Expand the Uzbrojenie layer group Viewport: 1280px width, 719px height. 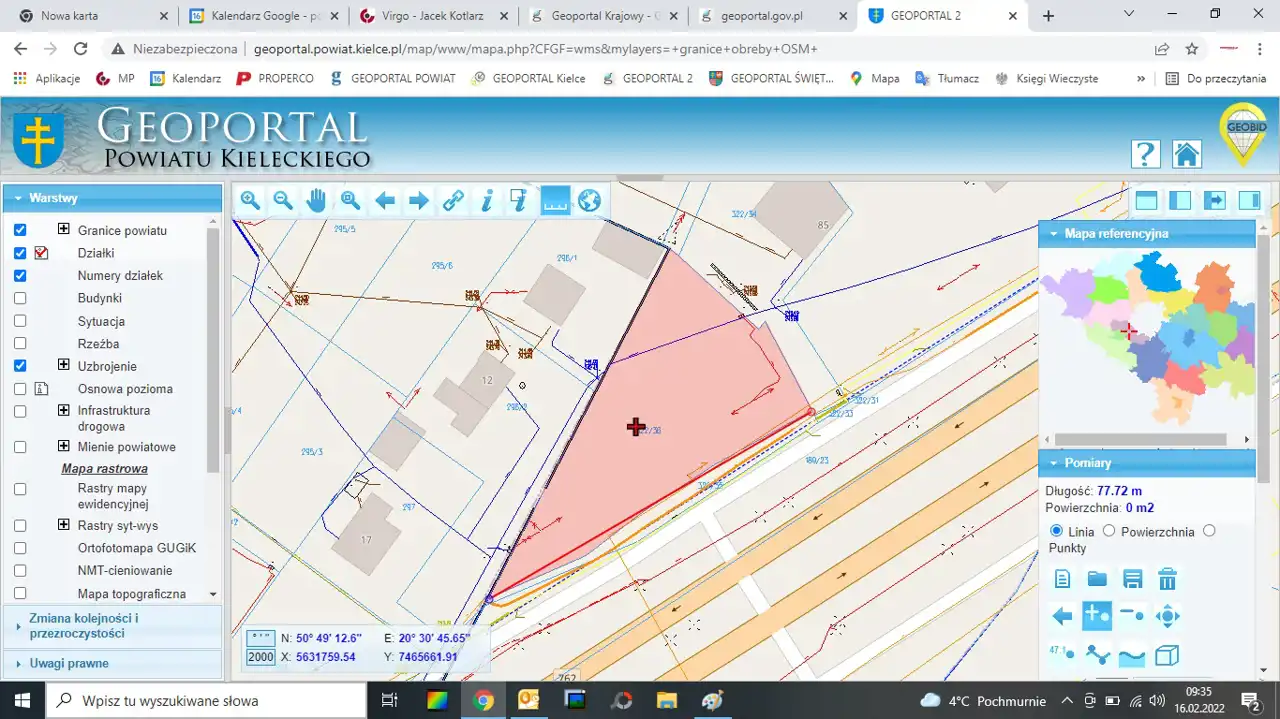coord(64,365)
